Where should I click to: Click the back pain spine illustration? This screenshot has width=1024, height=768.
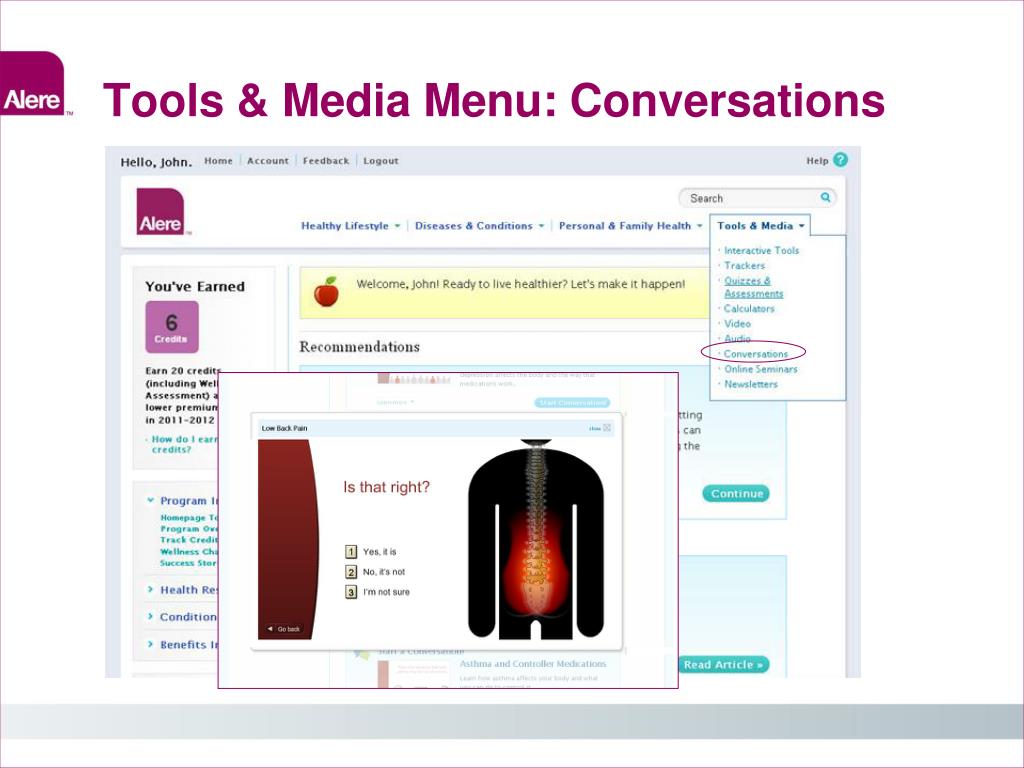(x=536, y=539)
